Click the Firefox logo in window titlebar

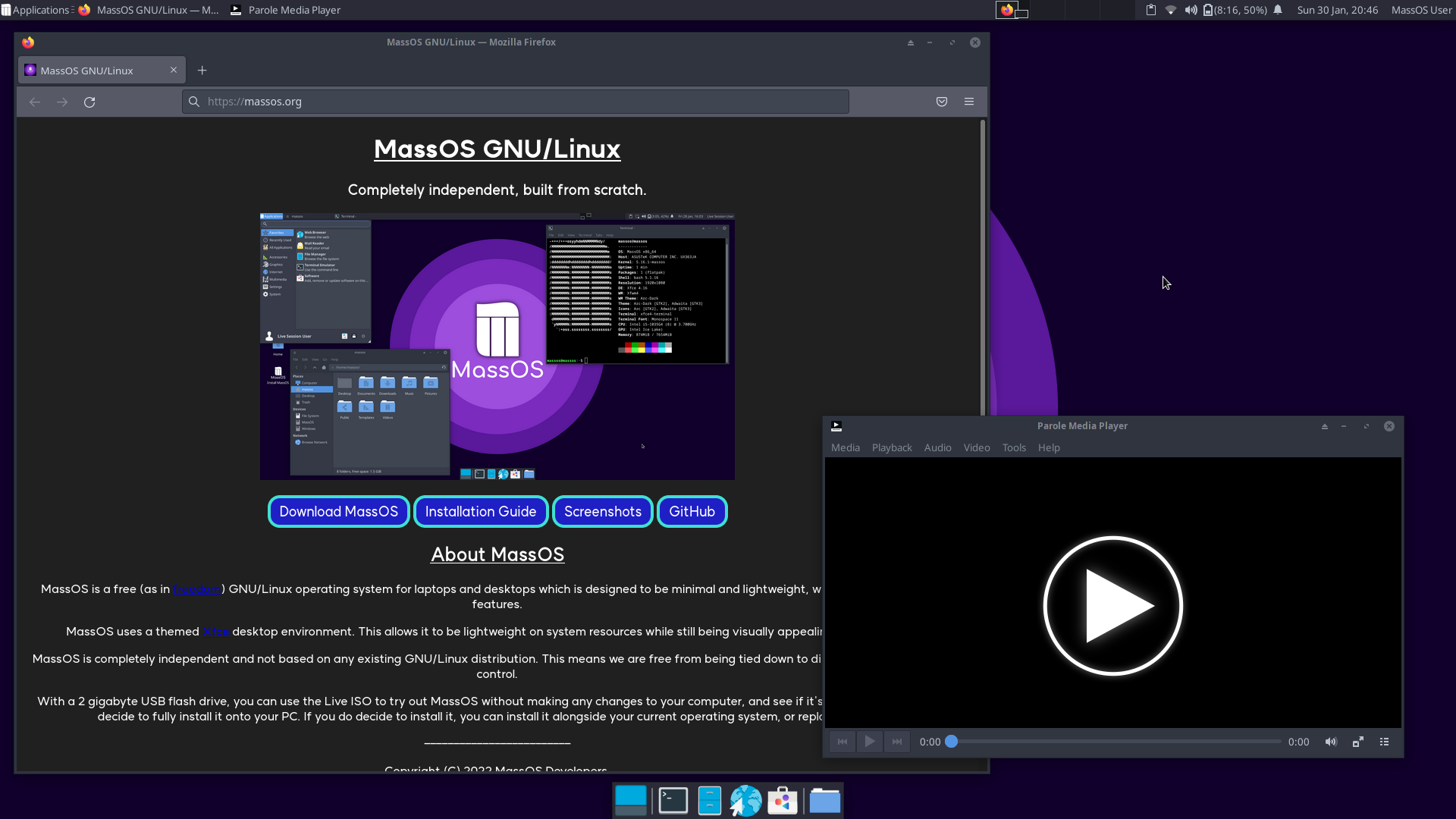(x=28, y=42)
